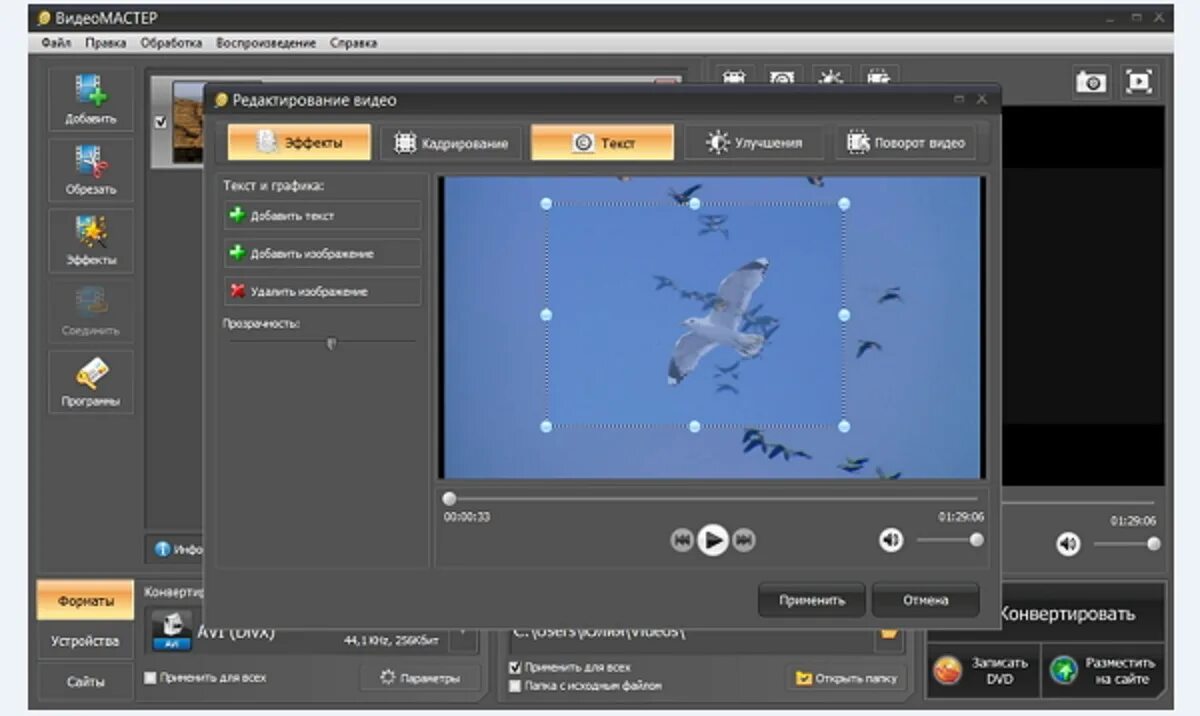This screenshot has width=1200, height=716.
Task: Take a snapshot with the camera icon
Action: tap(1092, 82)
